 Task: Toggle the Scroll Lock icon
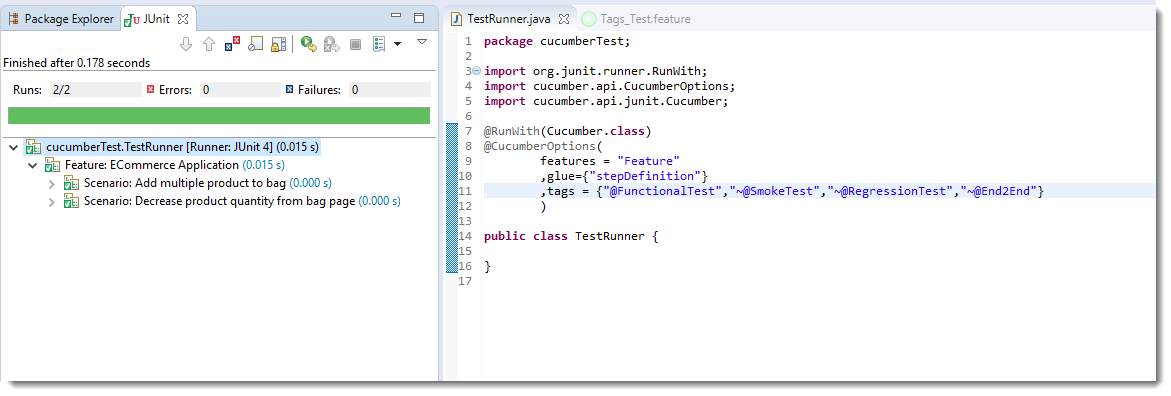[279, 44]
